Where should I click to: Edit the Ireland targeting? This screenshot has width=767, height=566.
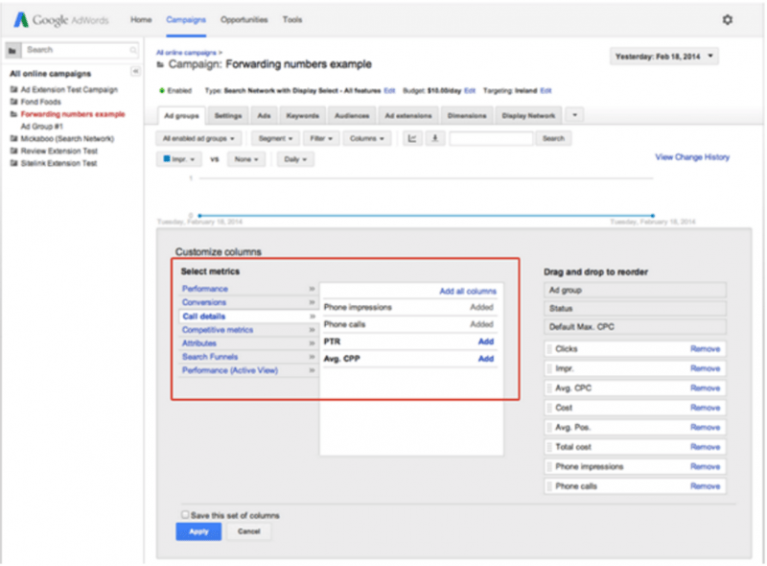coord(546,91)
